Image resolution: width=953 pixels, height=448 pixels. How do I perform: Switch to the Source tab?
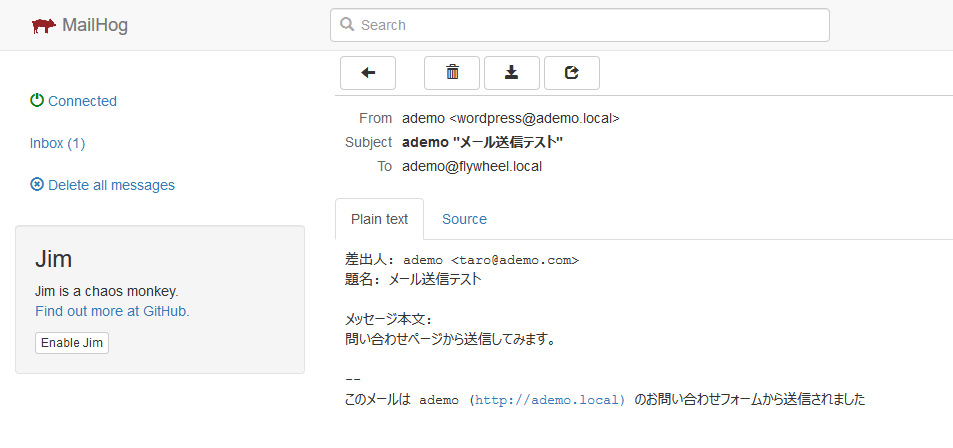coord(464,219)
